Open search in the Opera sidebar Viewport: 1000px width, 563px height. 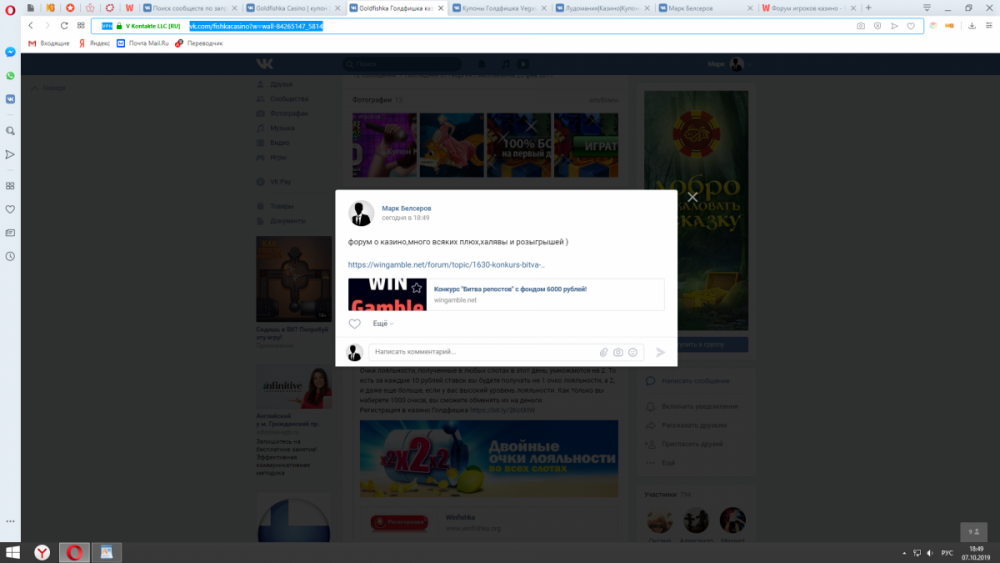10,131
